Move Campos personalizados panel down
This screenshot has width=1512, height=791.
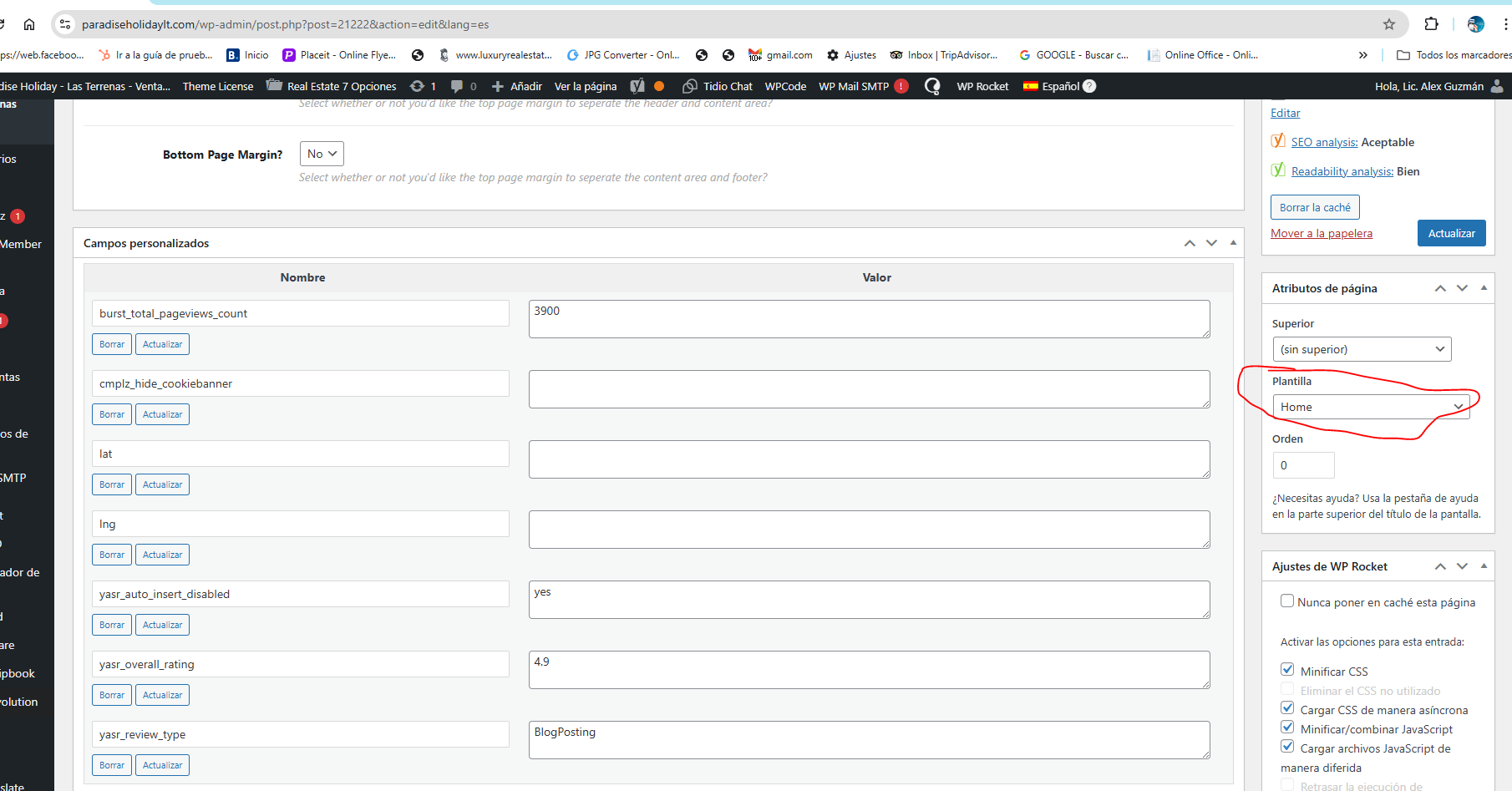pyautogui.click(x=1211, y=243)
